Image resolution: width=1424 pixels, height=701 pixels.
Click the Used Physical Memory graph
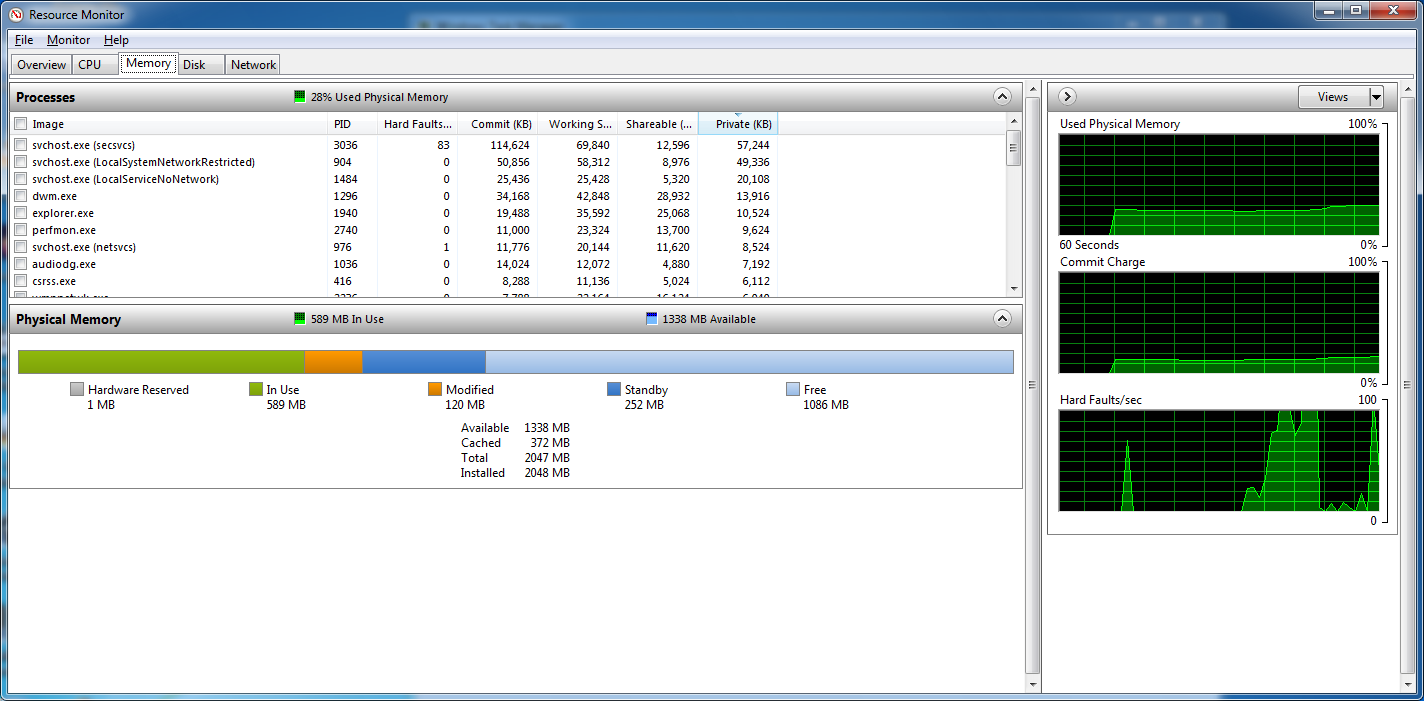1219,184
